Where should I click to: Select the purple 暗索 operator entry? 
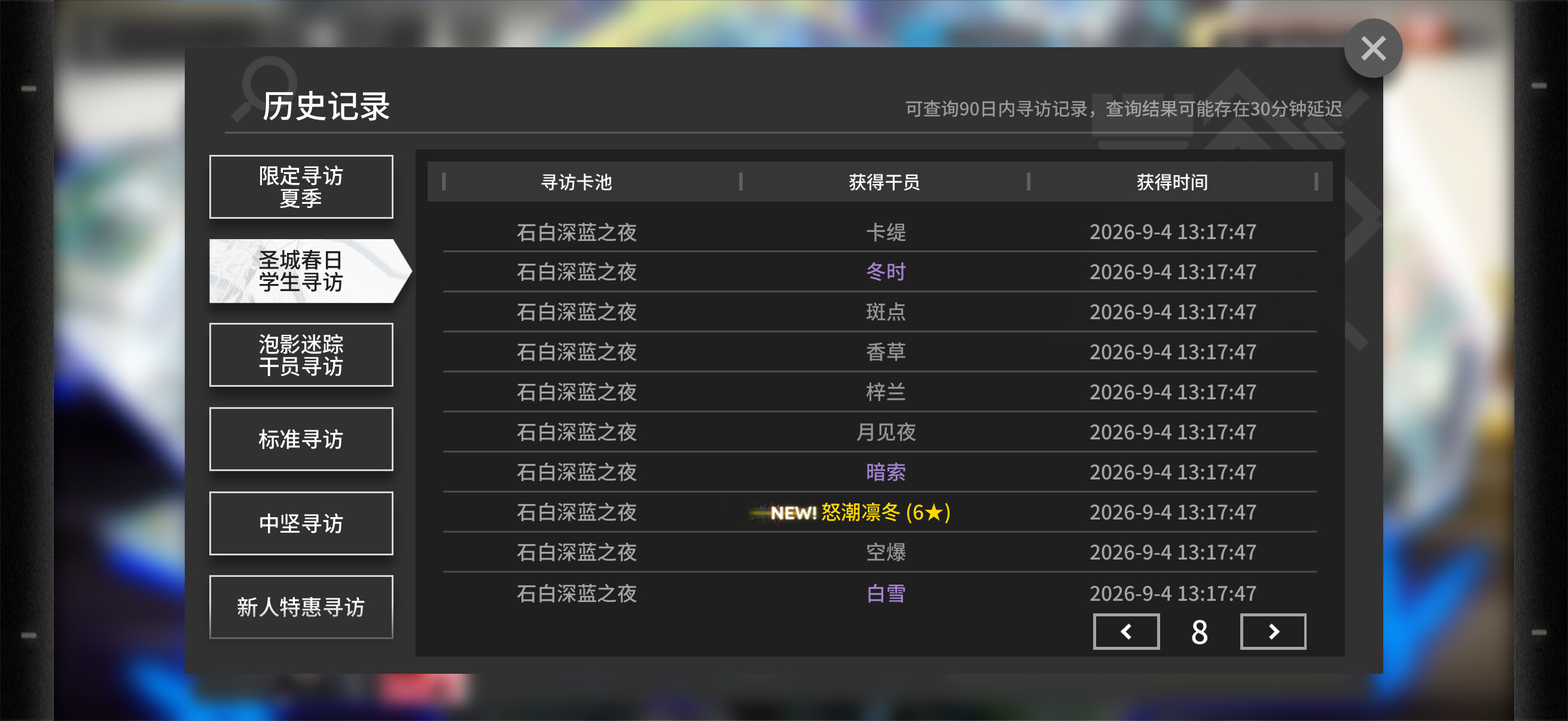pyautogui.click(x=886, y=472)
